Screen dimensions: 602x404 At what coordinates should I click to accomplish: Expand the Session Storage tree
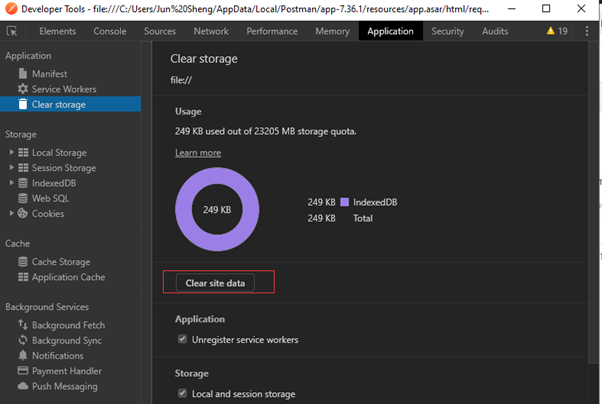click(11, 168)
